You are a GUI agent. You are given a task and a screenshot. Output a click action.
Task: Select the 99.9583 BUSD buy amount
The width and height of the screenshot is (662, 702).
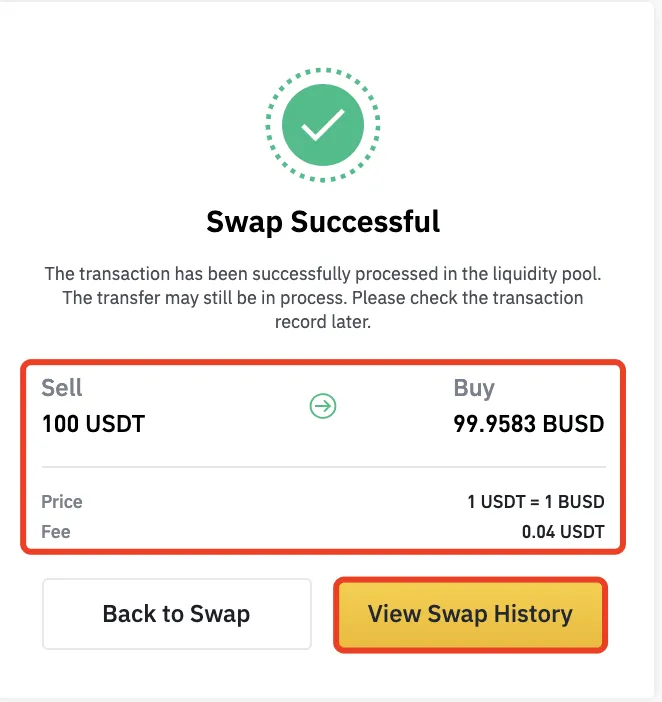click(529, 424)
